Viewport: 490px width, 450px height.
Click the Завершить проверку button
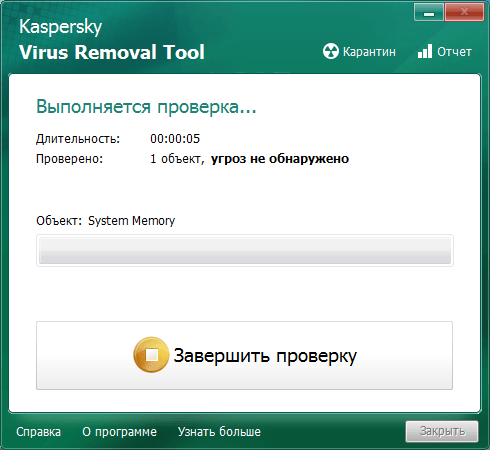coord(244,355)
